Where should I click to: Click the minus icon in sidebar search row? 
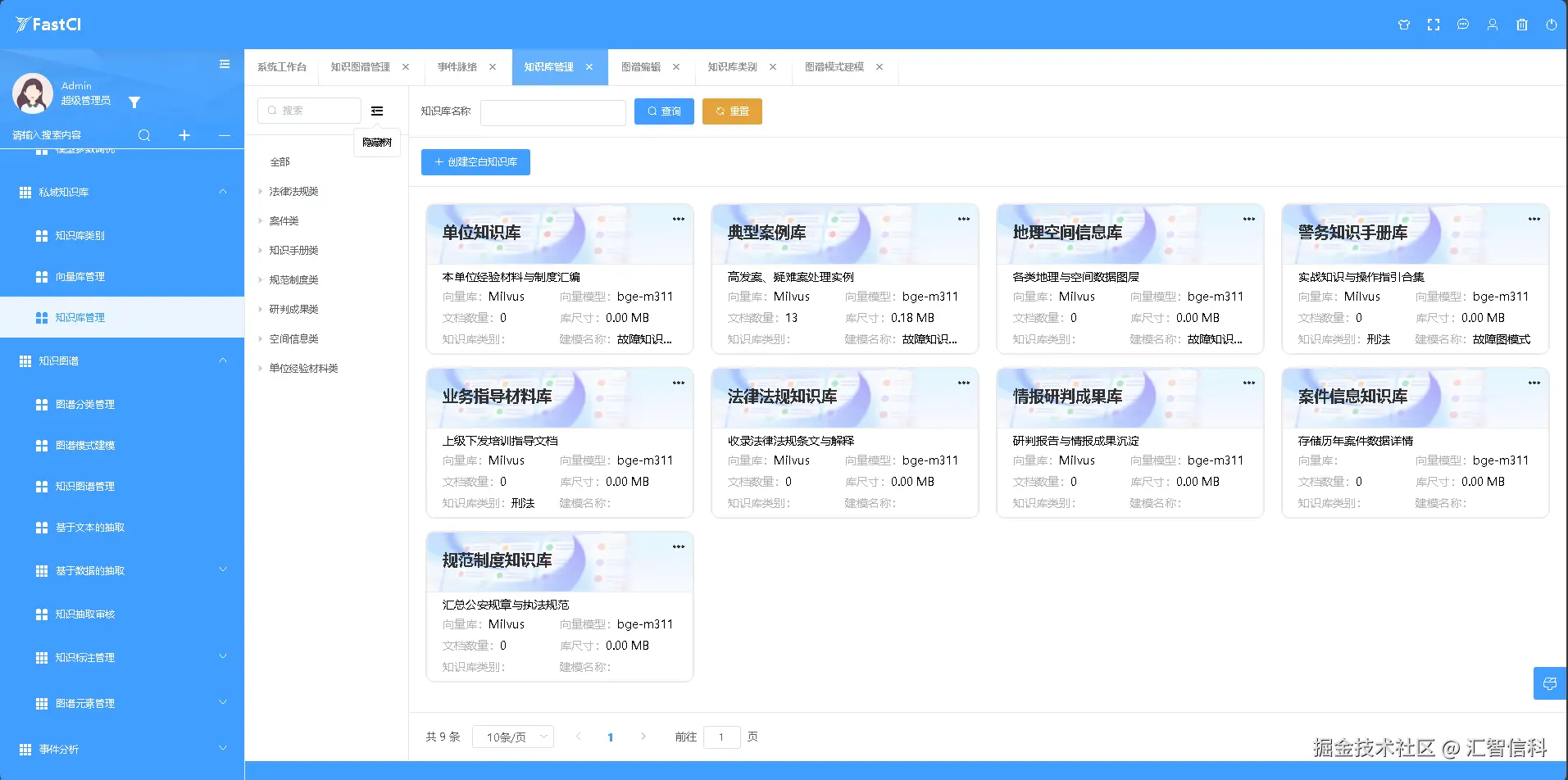(225, 135)
